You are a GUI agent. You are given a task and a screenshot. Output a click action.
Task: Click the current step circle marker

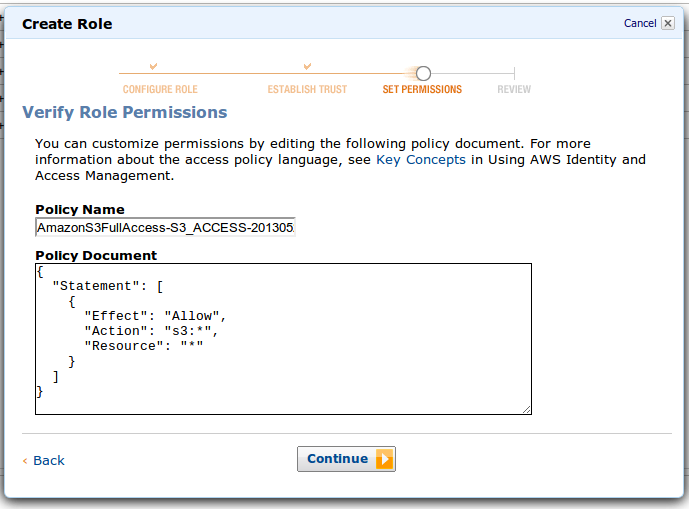pyautogui.click(x=423, y=73)
